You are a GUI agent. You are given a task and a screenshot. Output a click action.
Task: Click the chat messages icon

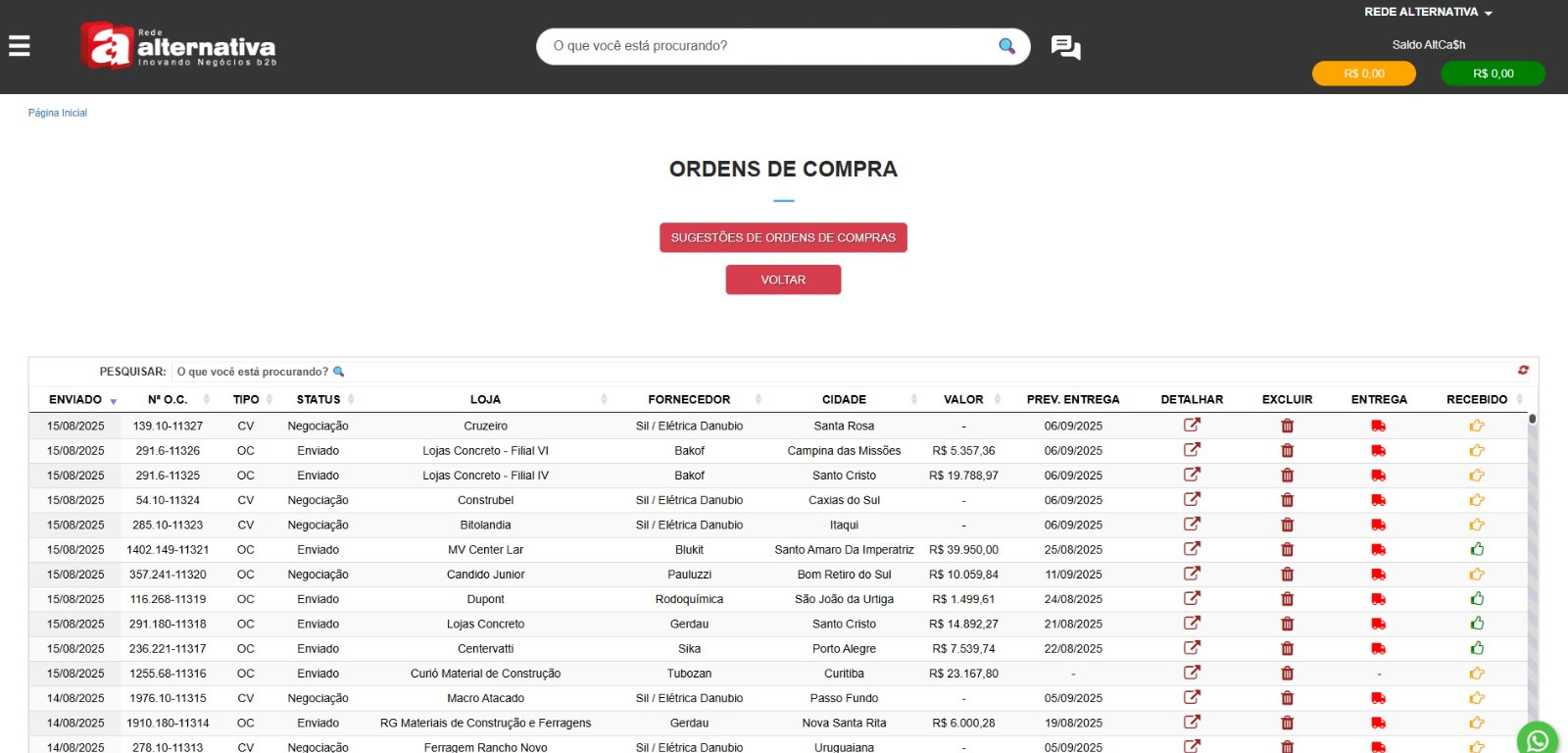coord(1065,47)
